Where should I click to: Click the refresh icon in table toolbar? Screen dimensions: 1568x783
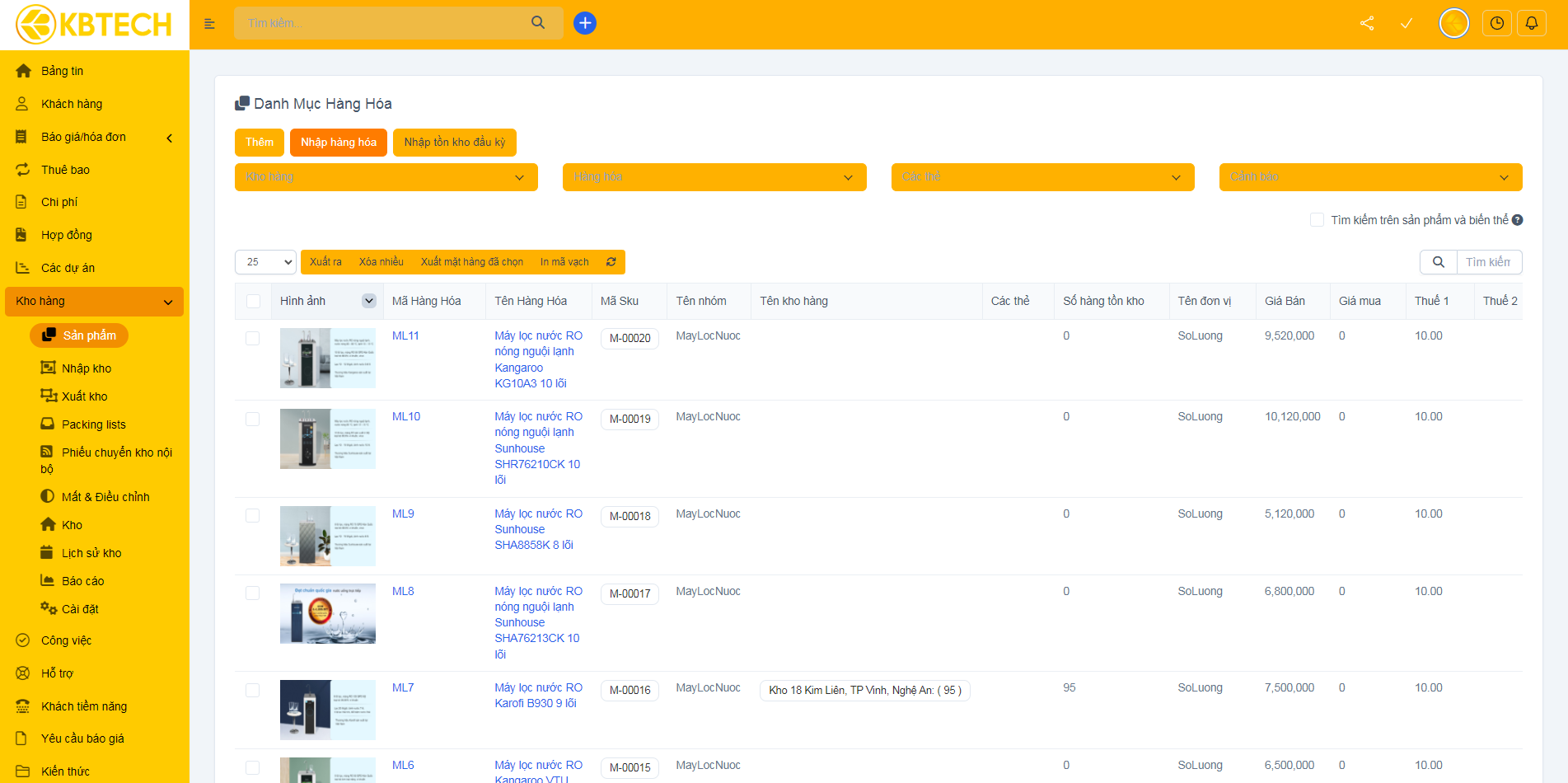(x=611, y=262)
